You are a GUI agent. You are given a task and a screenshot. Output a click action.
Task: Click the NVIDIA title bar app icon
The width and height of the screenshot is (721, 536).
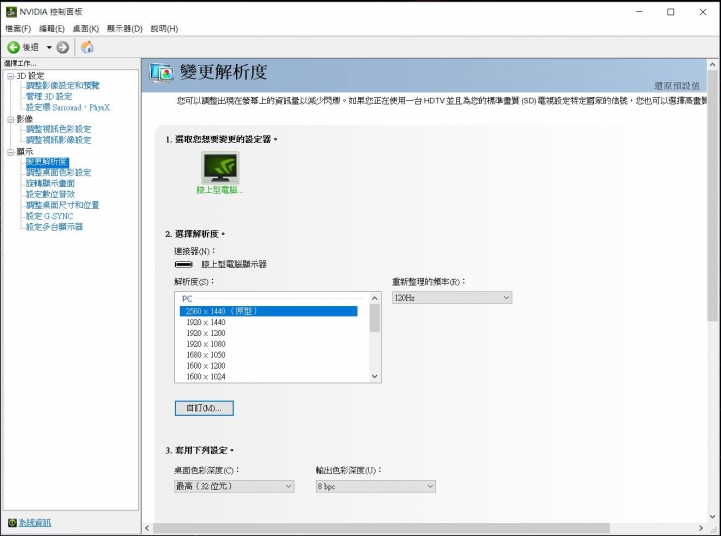[11, 11]
